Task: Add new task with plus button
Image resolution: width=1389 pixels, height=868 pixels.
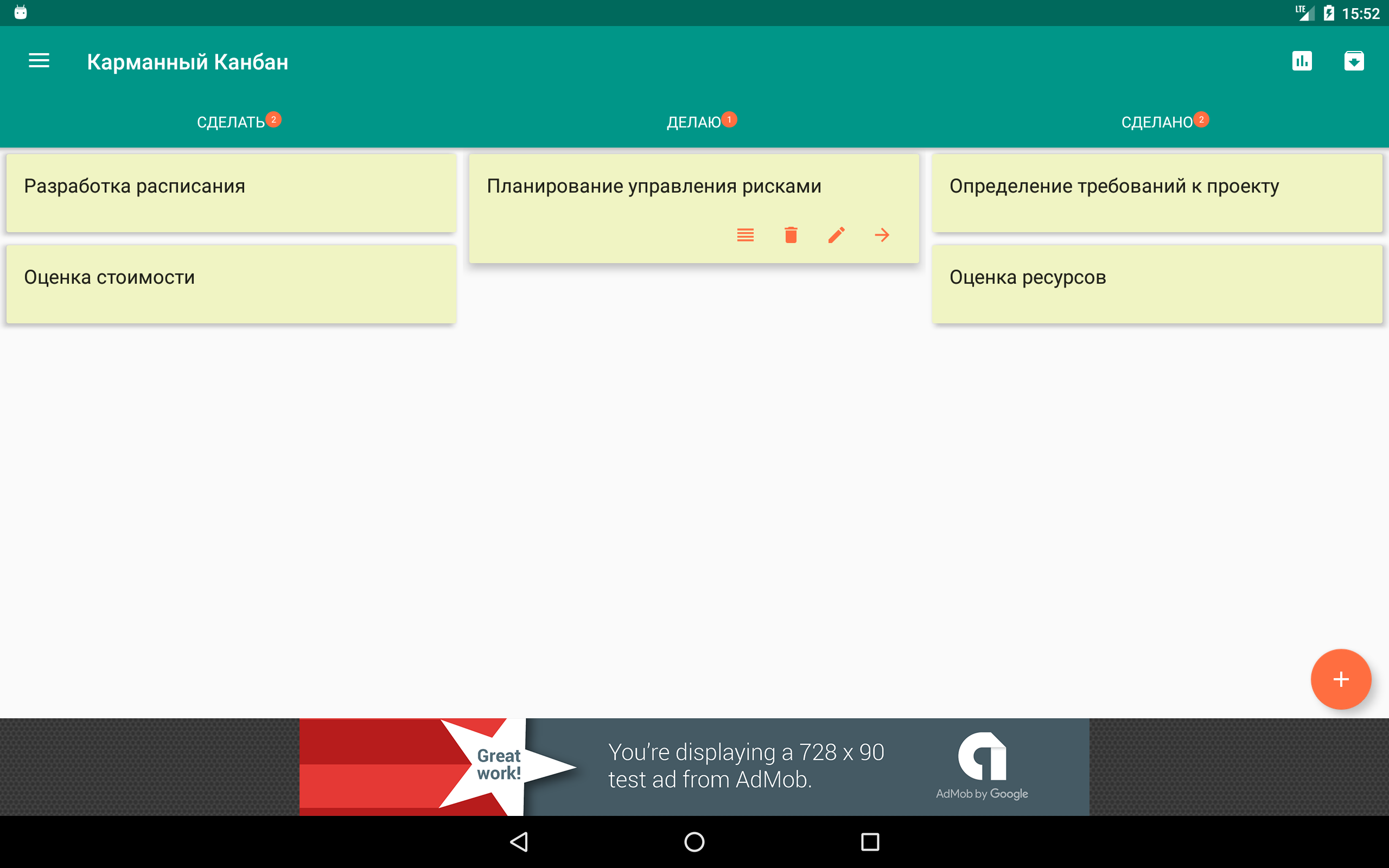Action: [1340, 679]
